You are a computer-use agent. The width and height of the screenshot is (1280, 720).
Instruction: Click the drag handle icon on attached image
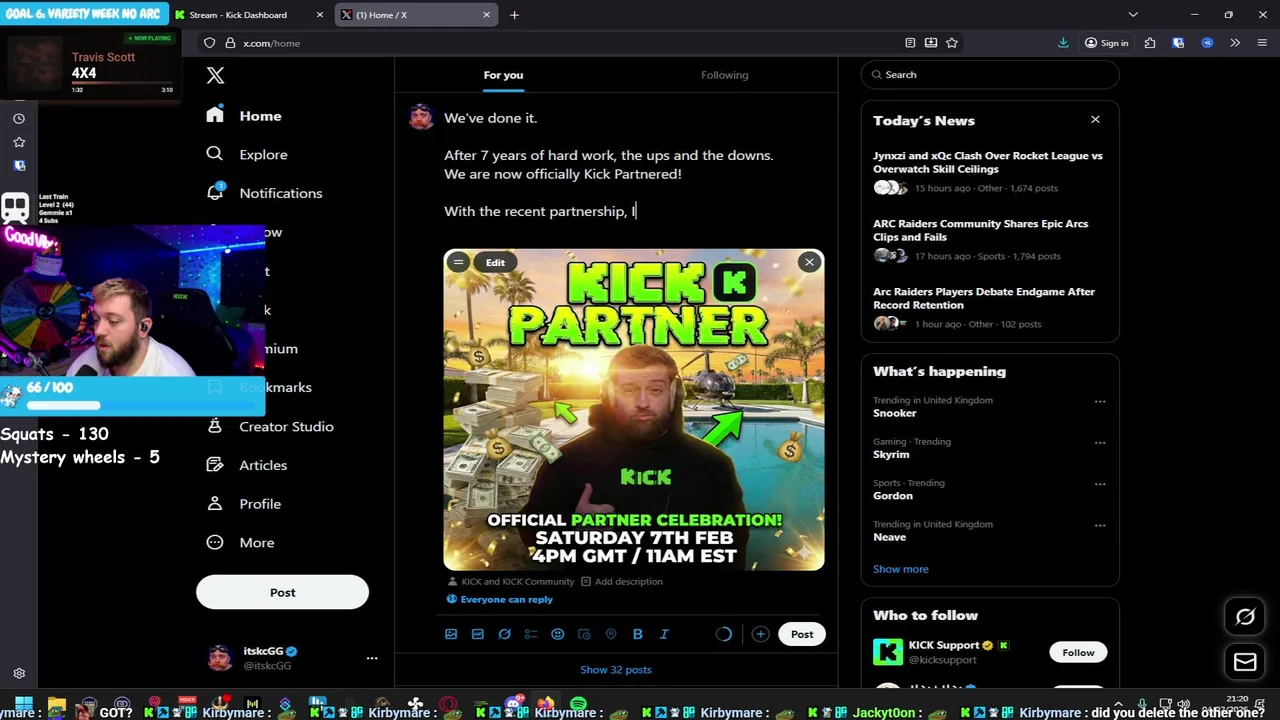(x=457, y=262)
